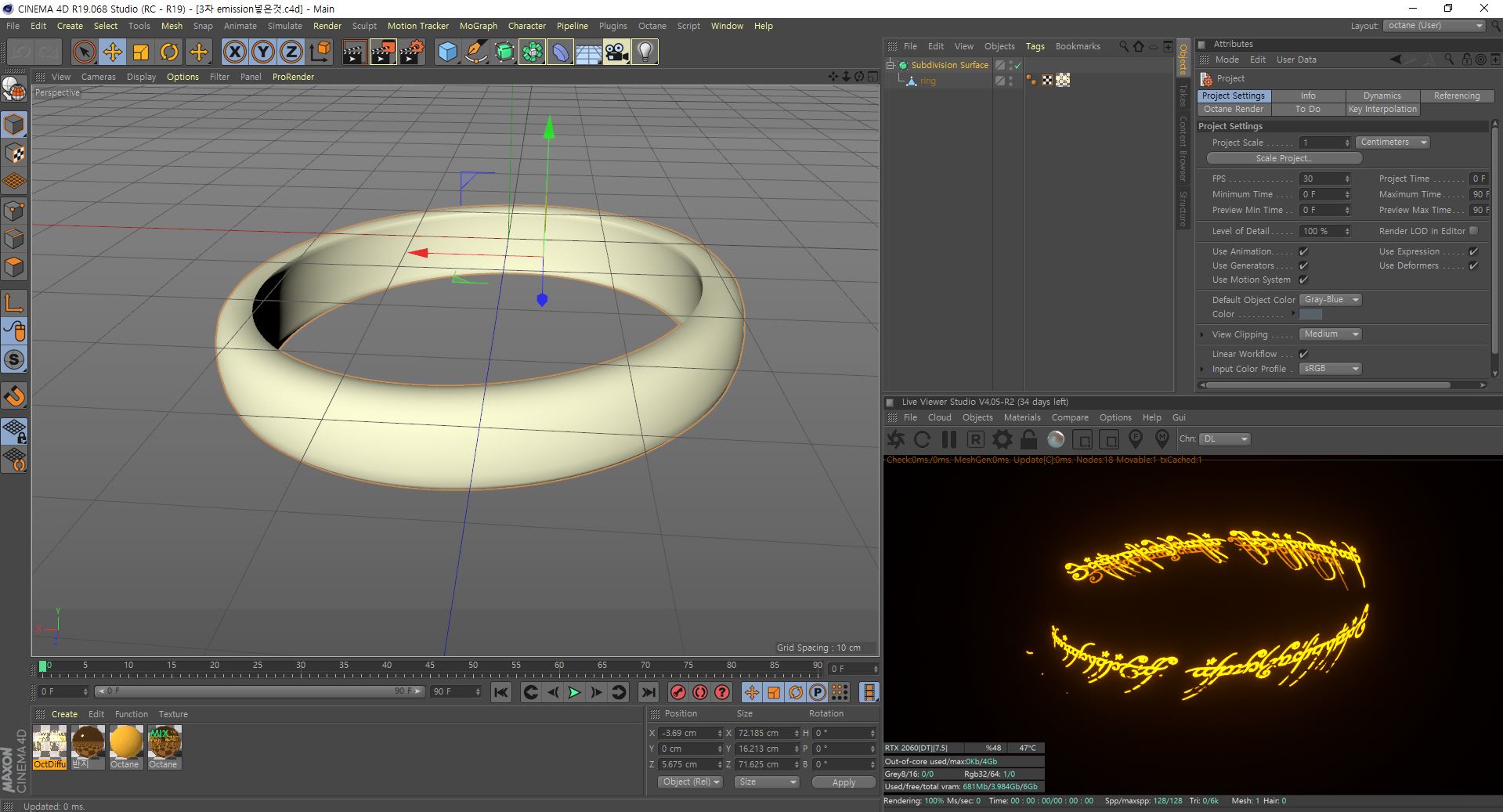The height and width of the screenshot is (812, 1503).
Task: Toggle Use Generators checkbox
Action: (1303, 265)
